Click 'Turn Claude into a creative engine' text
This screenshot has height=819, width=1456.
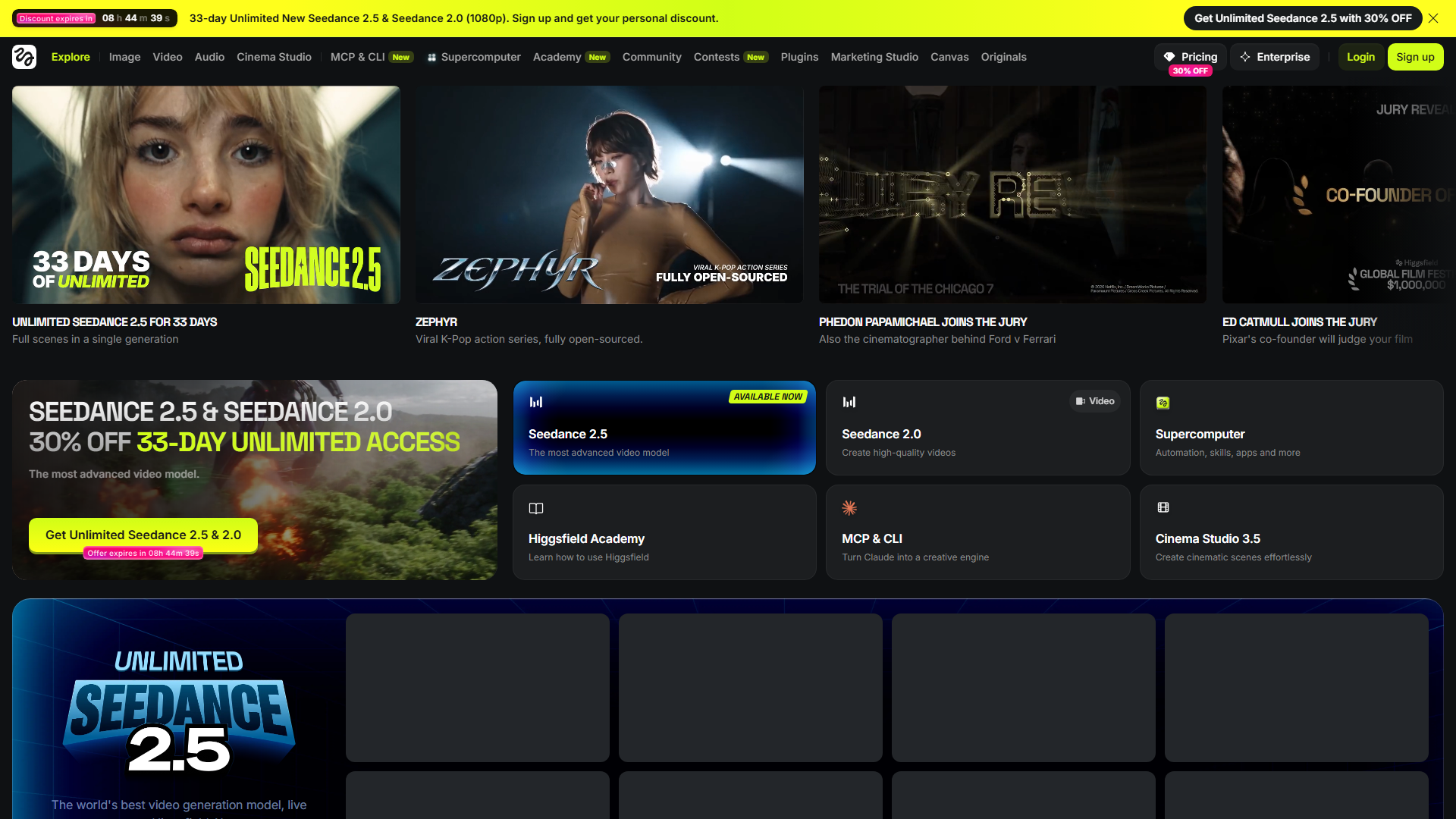pos(915,557)
